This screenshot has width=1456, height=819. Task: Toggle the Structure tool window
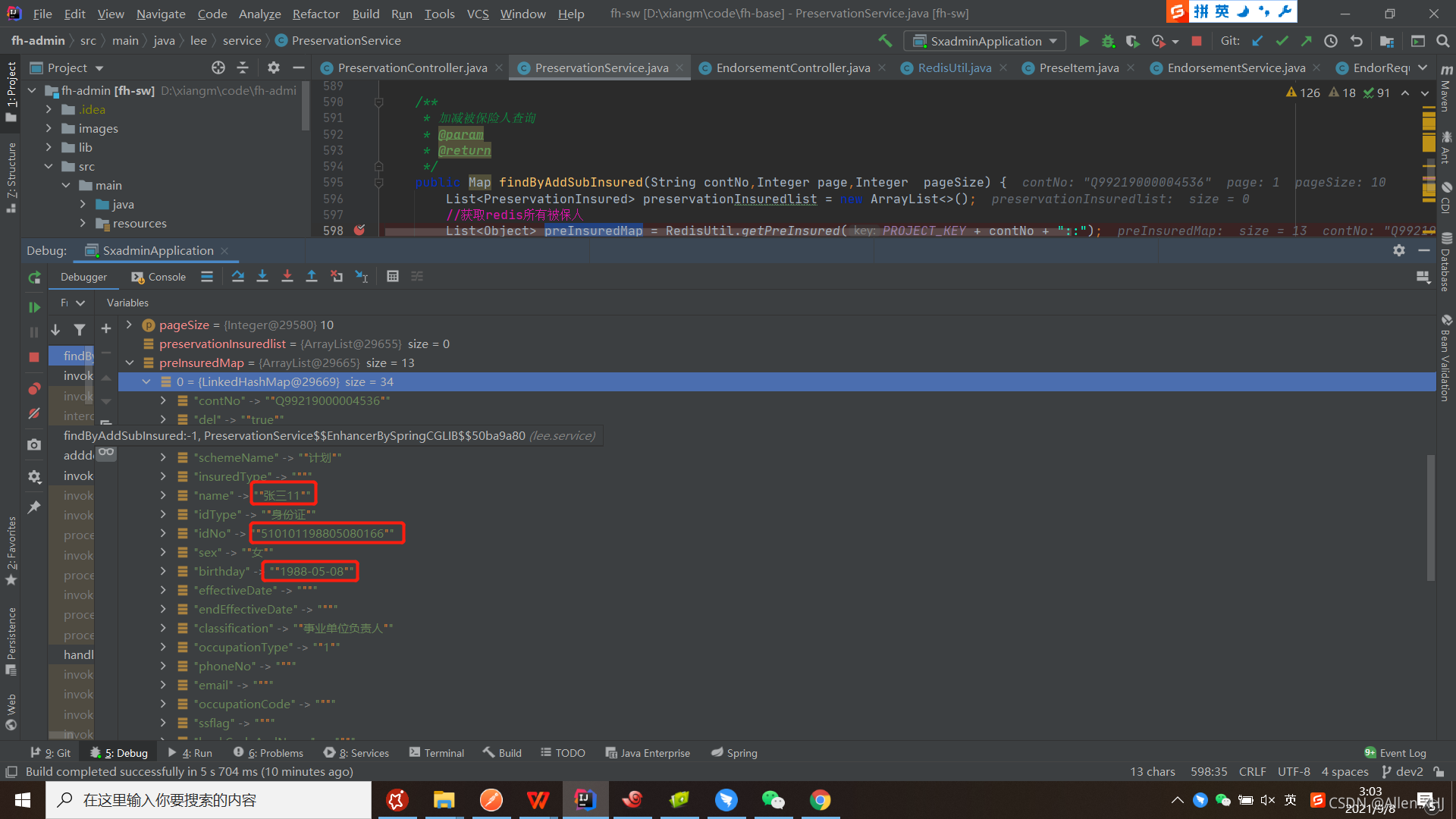click(x=11, y=177)
